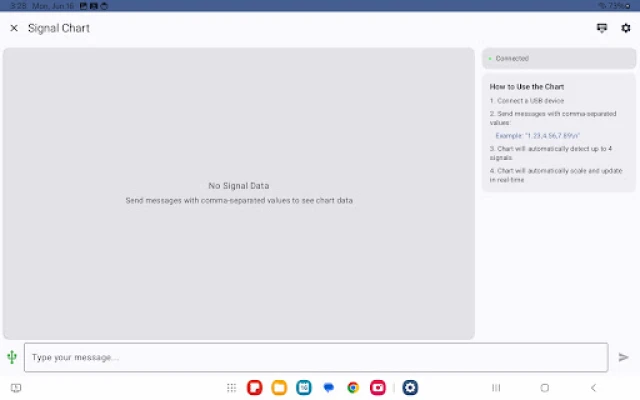The image size is (640, 400).
Task: Launch Chrome from the taskbar
Action: (353, 388)
